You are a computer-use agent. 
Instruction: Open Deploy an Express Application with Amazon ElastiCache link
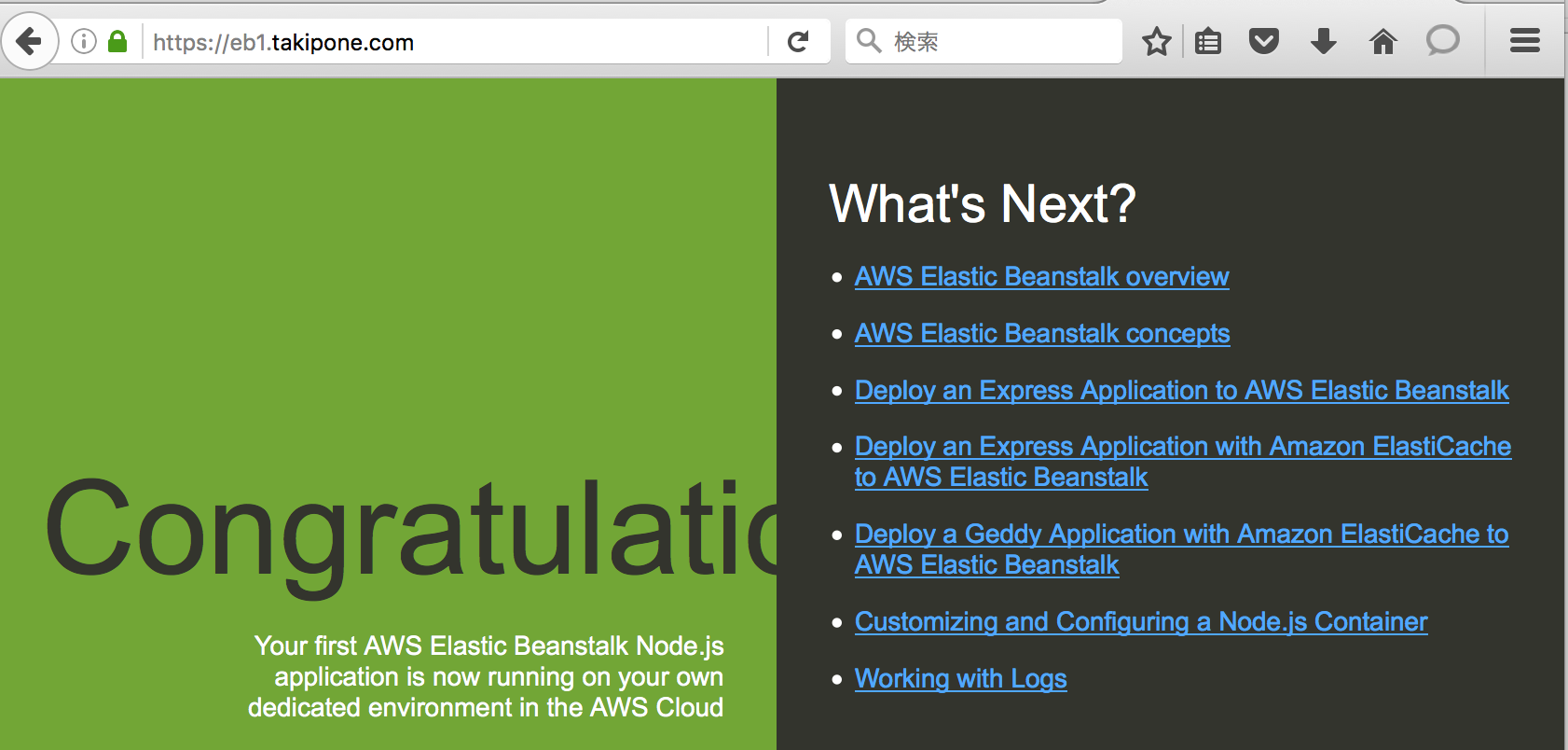point(1183,462)
